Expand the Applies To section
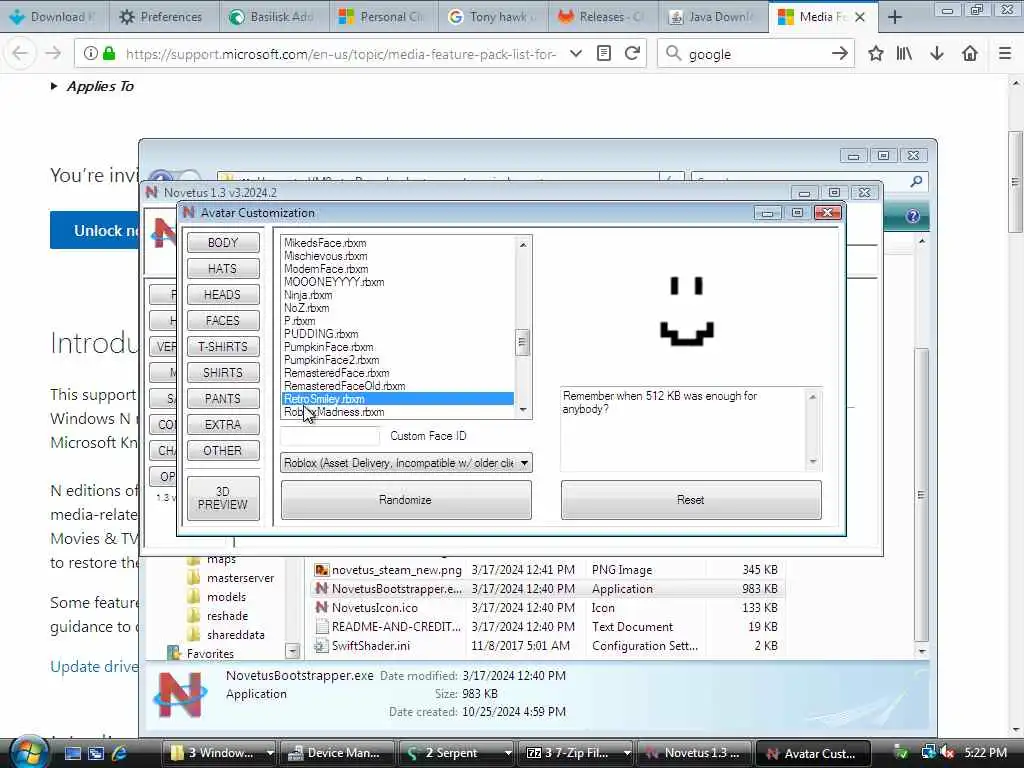 [x=92, y=86]
